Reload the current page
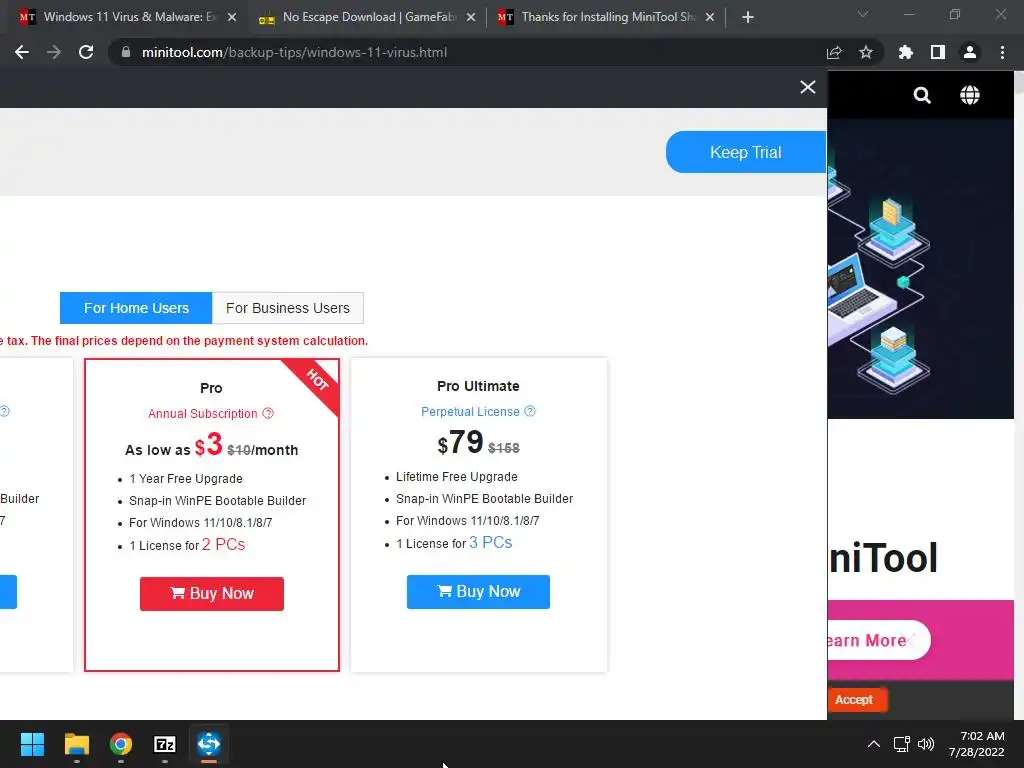The image size is (1024, 768). click(86, 52)
